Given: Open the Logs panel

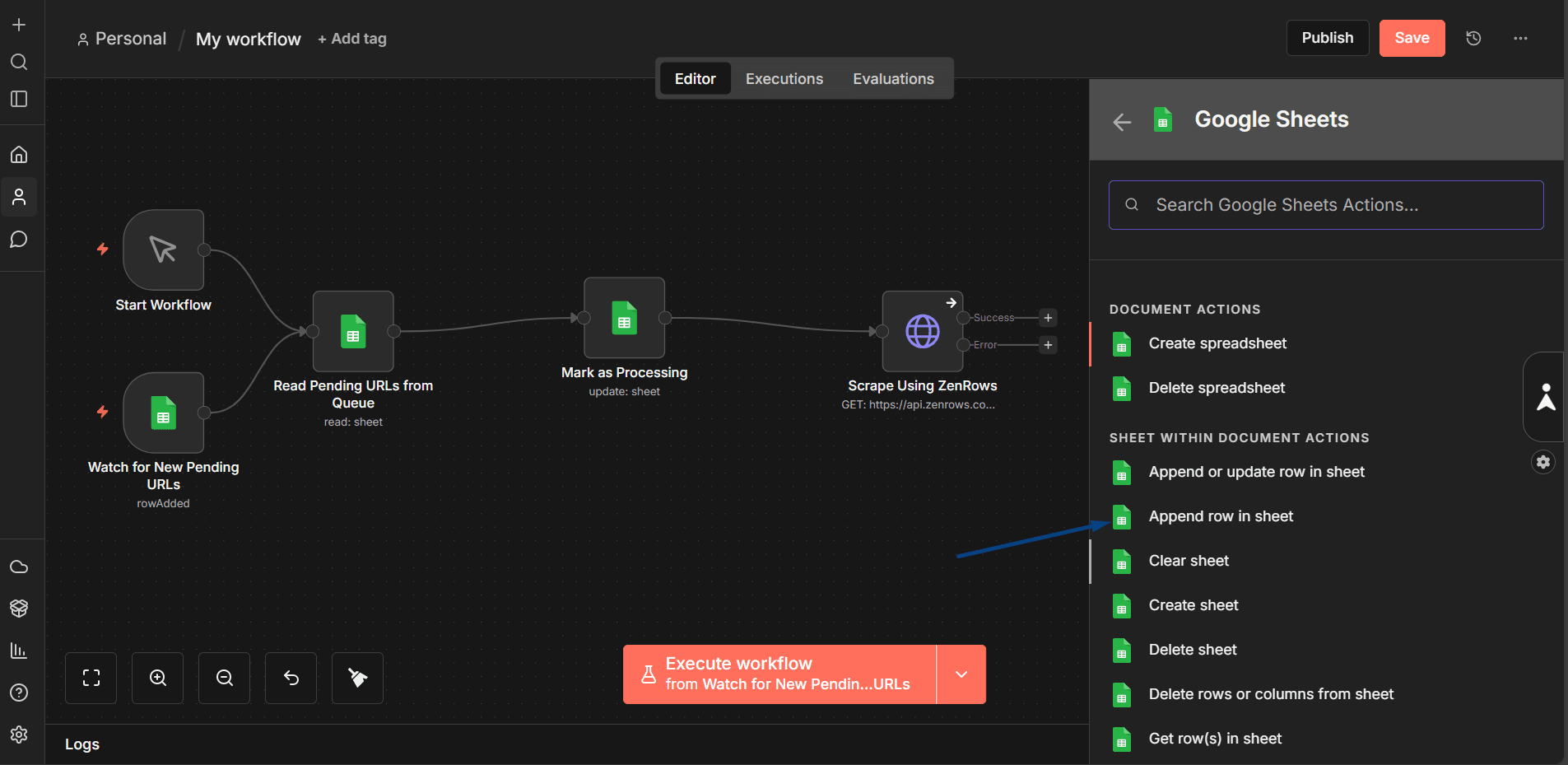Looking at the screenshot, I should tap(82, 744).
